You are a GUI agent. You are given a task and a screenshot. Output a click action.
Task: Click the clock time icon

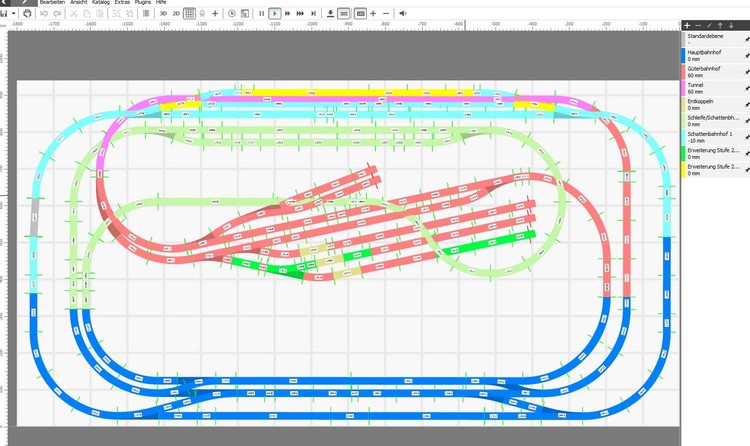coord(232,13)
